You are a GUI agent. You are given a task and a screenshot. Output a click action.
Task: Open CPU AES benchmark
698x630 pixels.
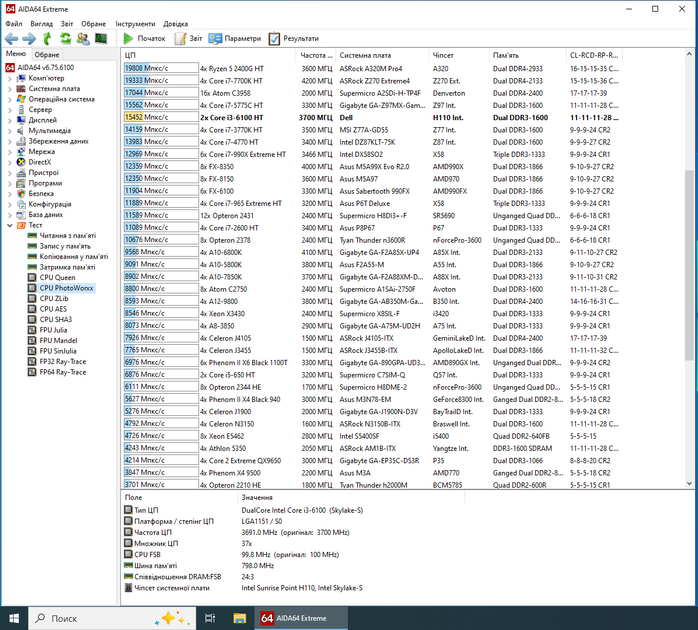click(x=53, y=309)
